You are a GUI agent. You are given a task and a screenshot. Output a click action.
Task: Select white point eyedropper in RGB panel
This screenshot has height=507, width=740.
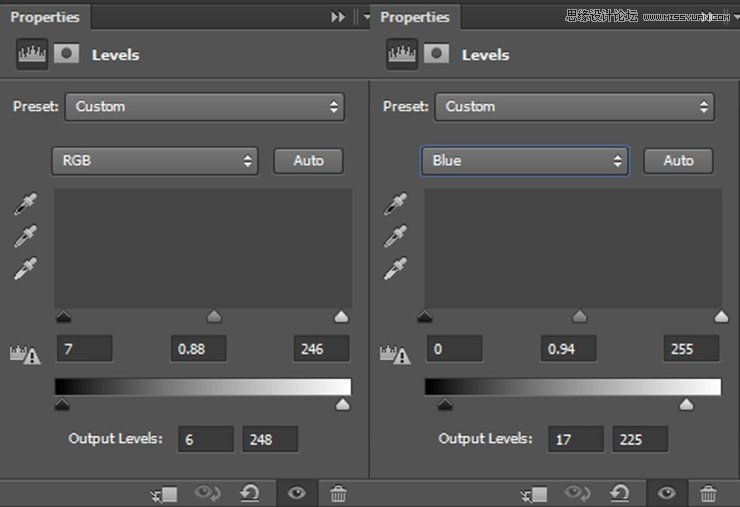coord(25,268)
